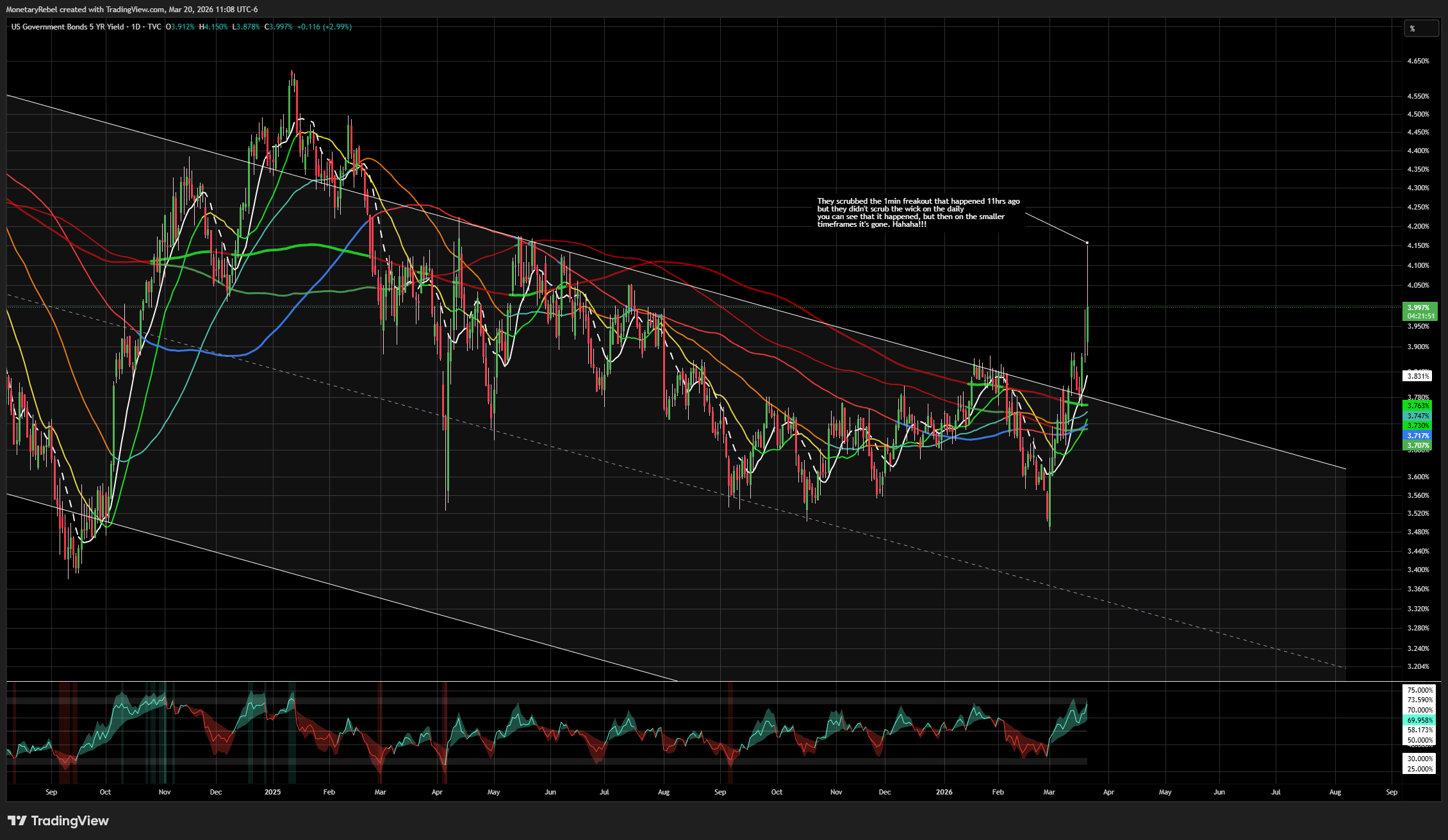The height and width of the screenshot is (840, 1448).
Task: Click the 2025 label on time axis
Action: tap(272, 792)
